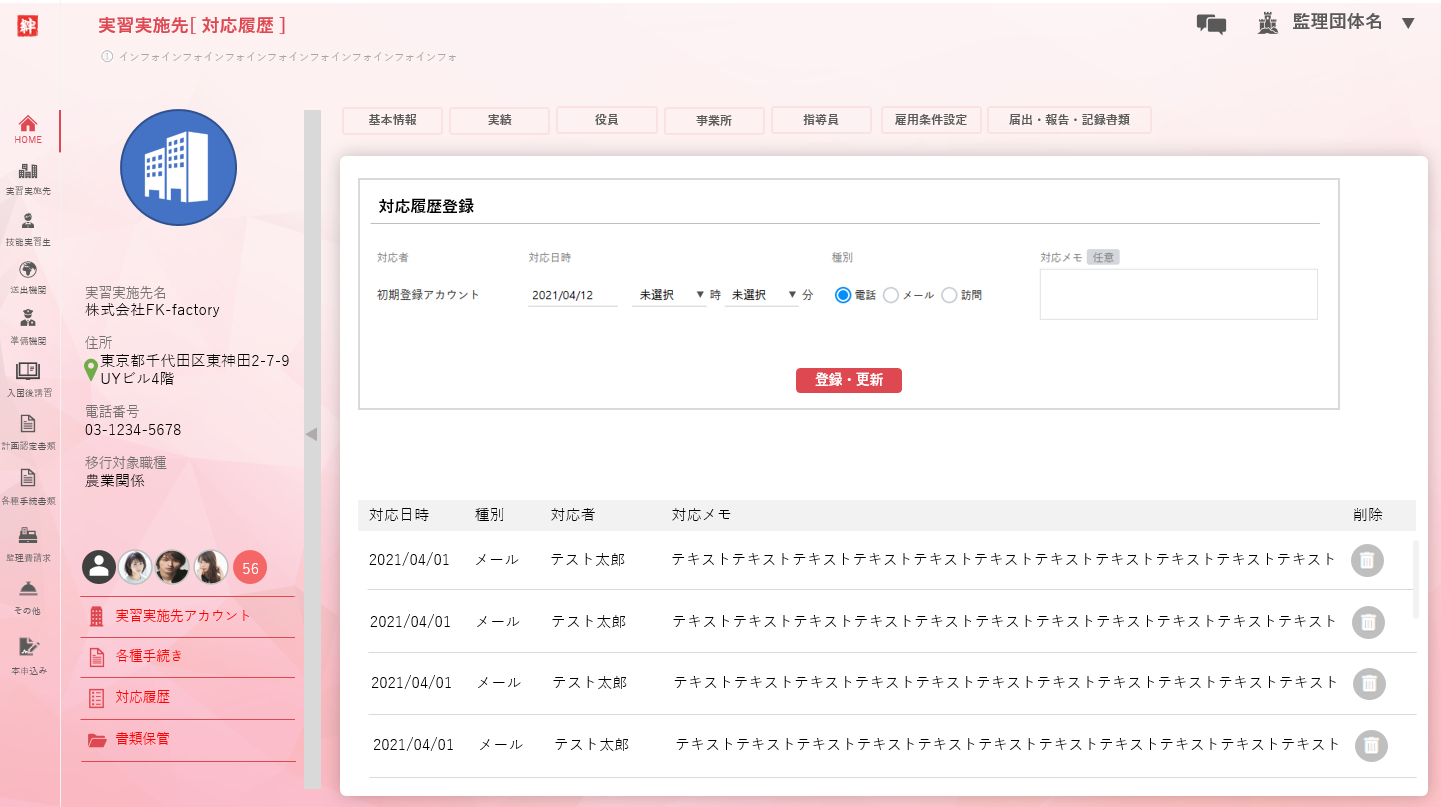Switch to the 基本情報 tab
The width and height of the screenshot is (1441, 807).
(392, 120)
